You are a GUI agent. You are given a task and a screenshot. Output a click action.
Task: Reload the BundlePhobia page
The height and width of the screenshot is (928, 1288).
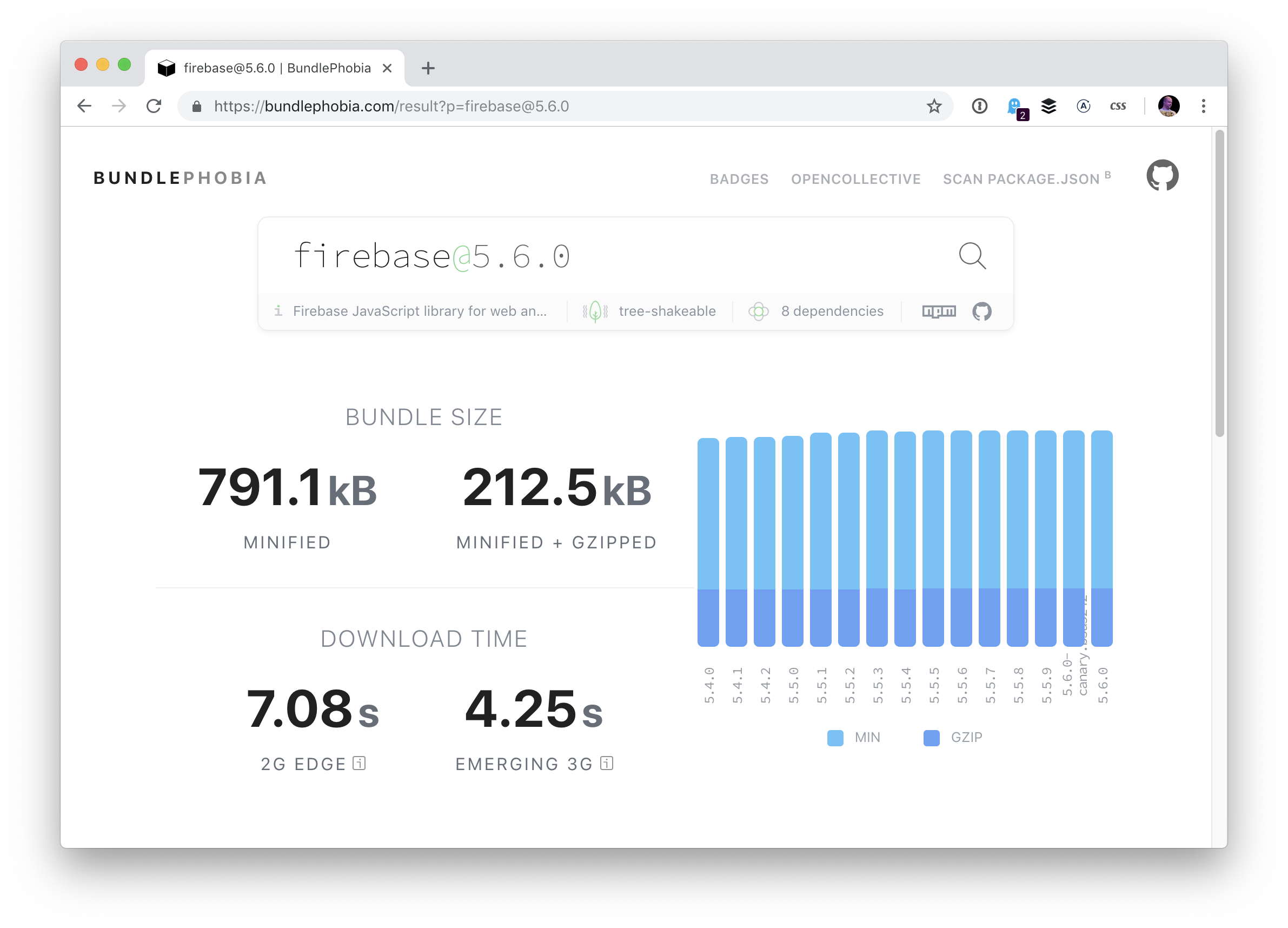point(154,106)
